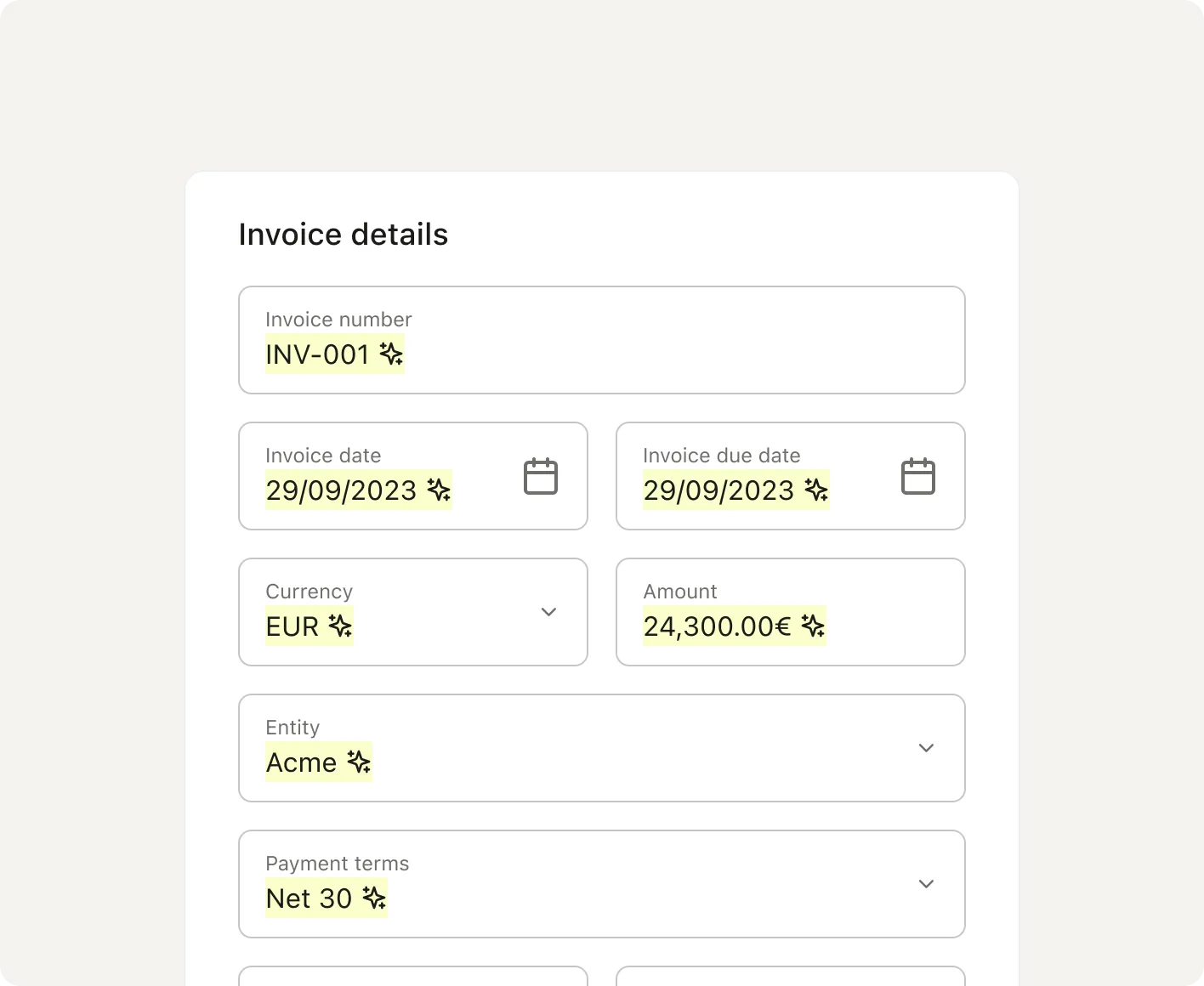Click the sparkle icon beside the due date
This screenshot has height=986, width=1204.
(816, 490)
